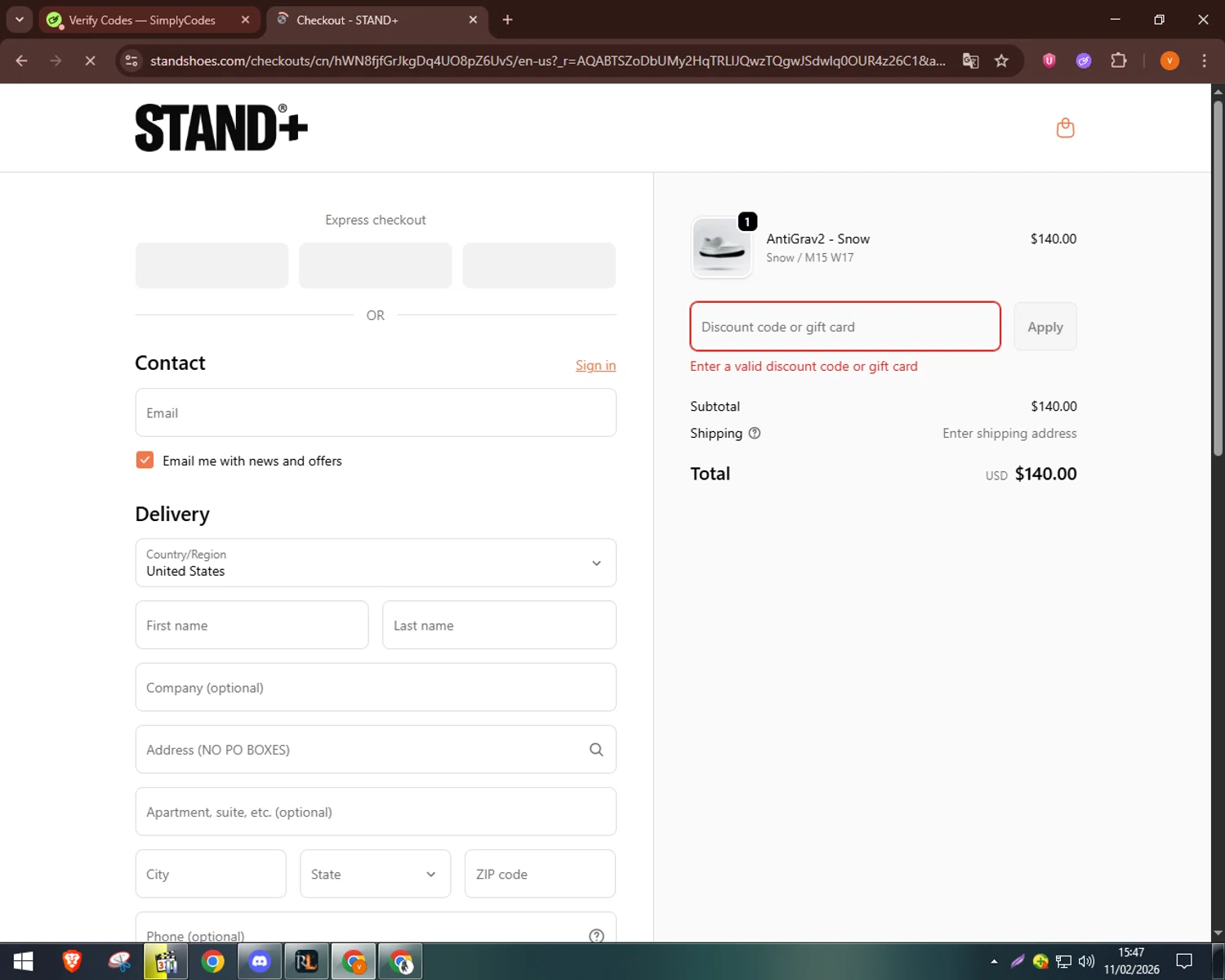Click the AntiGrav2 - Snow product name

pos(817,238)
